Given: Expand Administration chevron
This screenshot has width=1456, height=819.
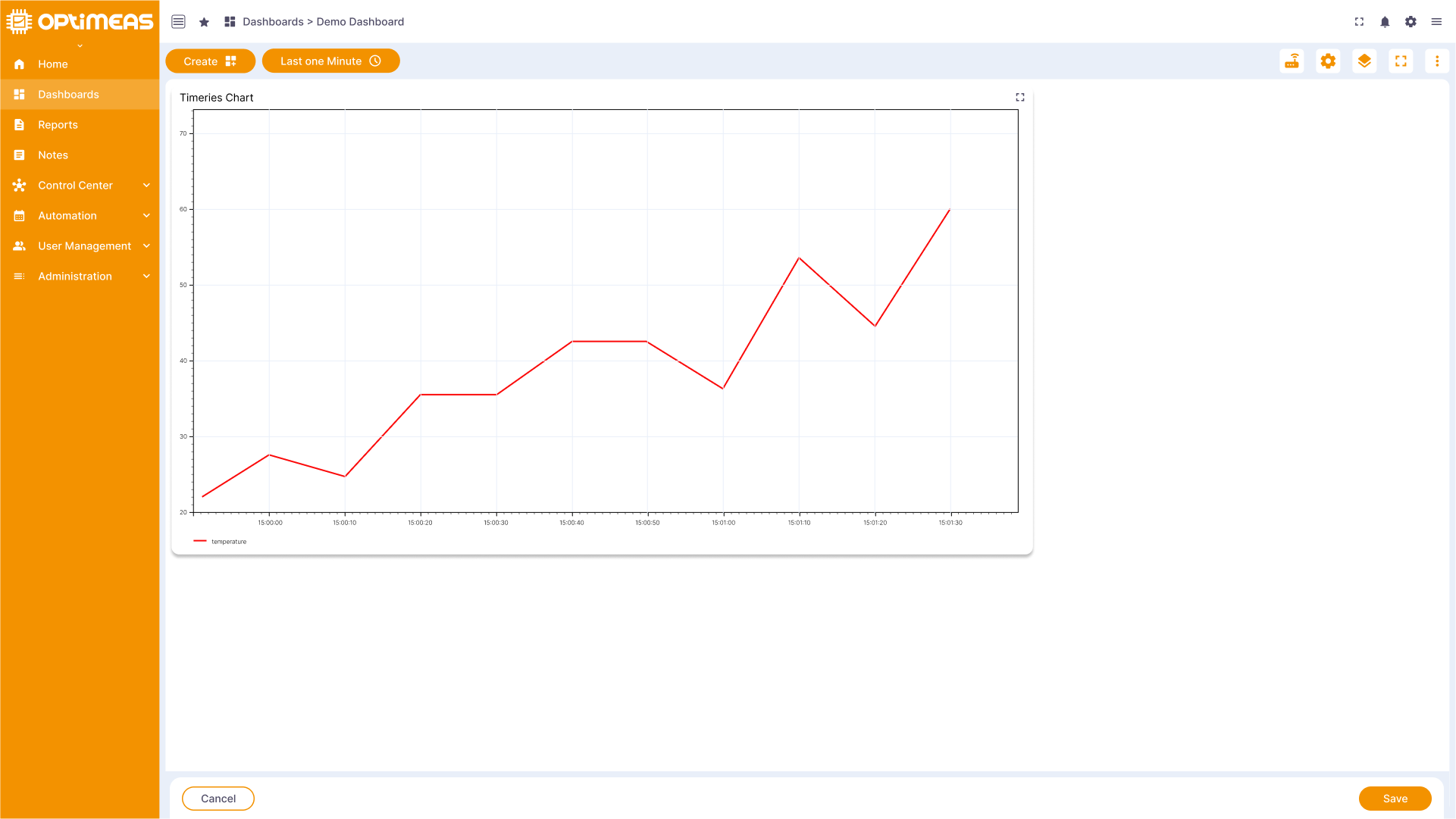Looking at the screenshot, I should (x=146, y=277).
